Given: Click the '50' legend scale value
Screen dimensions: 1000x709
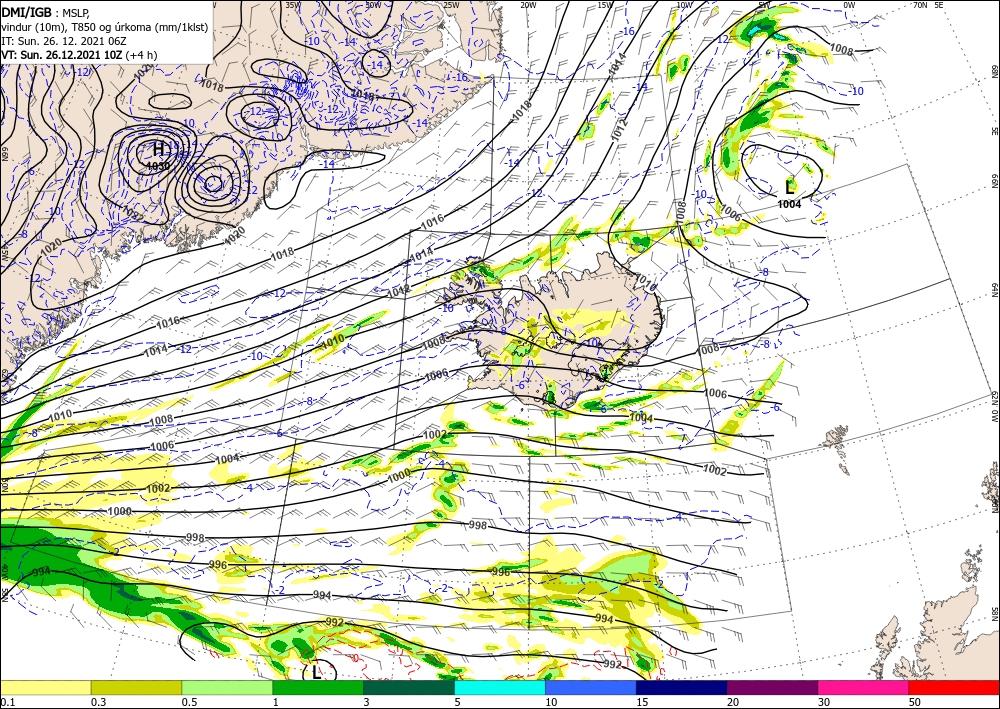Looking at the screenshot, I should pyautogui.click(x=914, y=702).
